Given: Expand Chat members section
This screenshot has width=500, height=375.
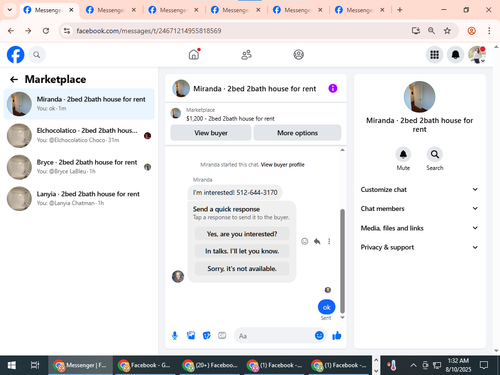Looking at the screenshot, I should pyautogui.click(x=419, y=209).
